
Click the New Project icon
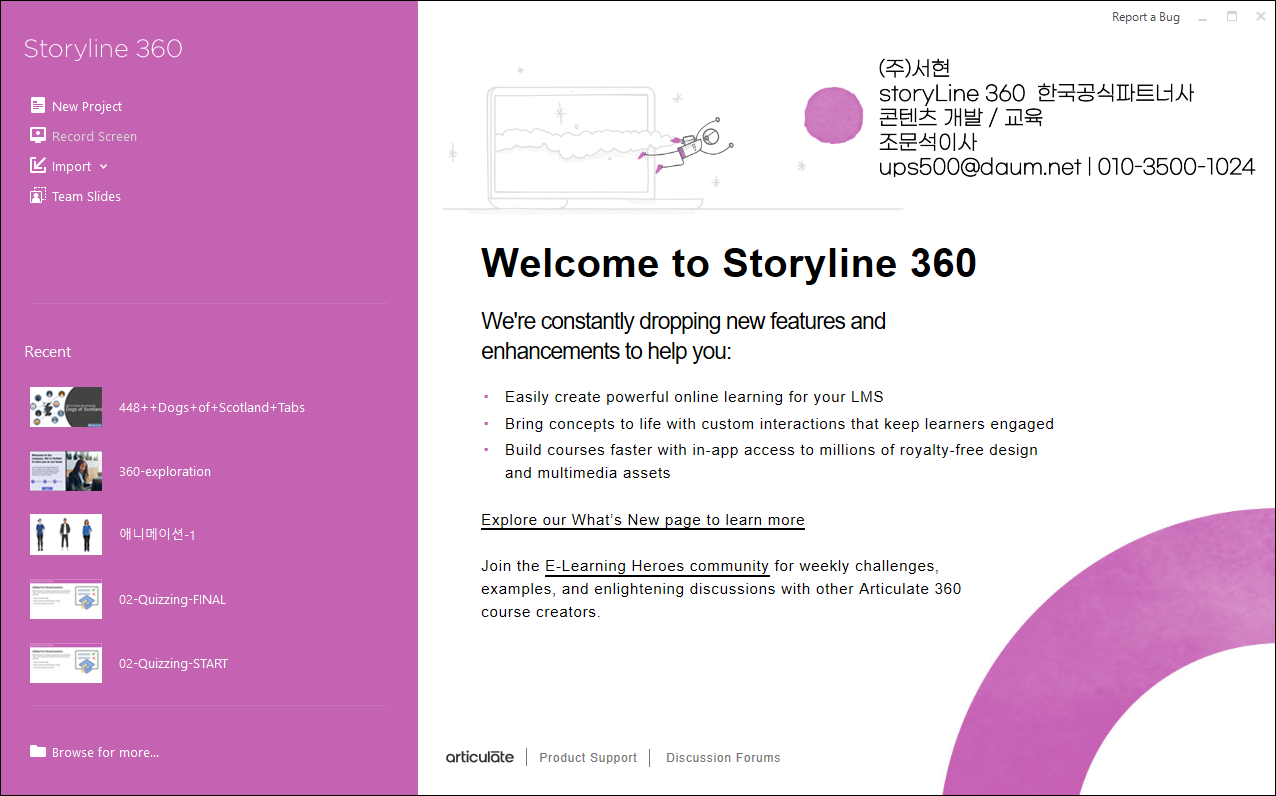(x=38, y=106)
